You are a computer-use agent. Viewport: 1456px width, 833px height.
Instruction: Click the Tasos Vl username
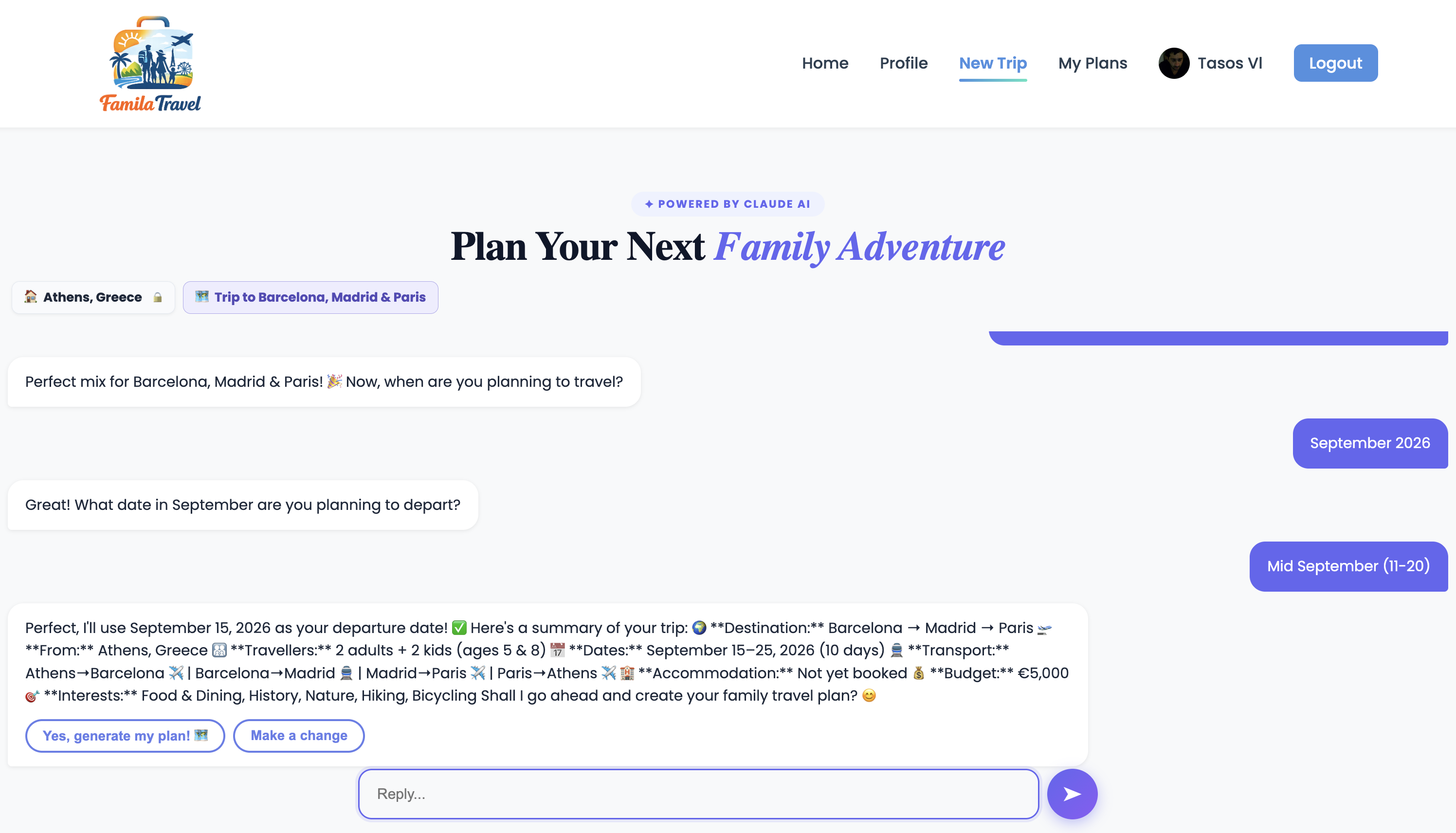click(1229, 63)
